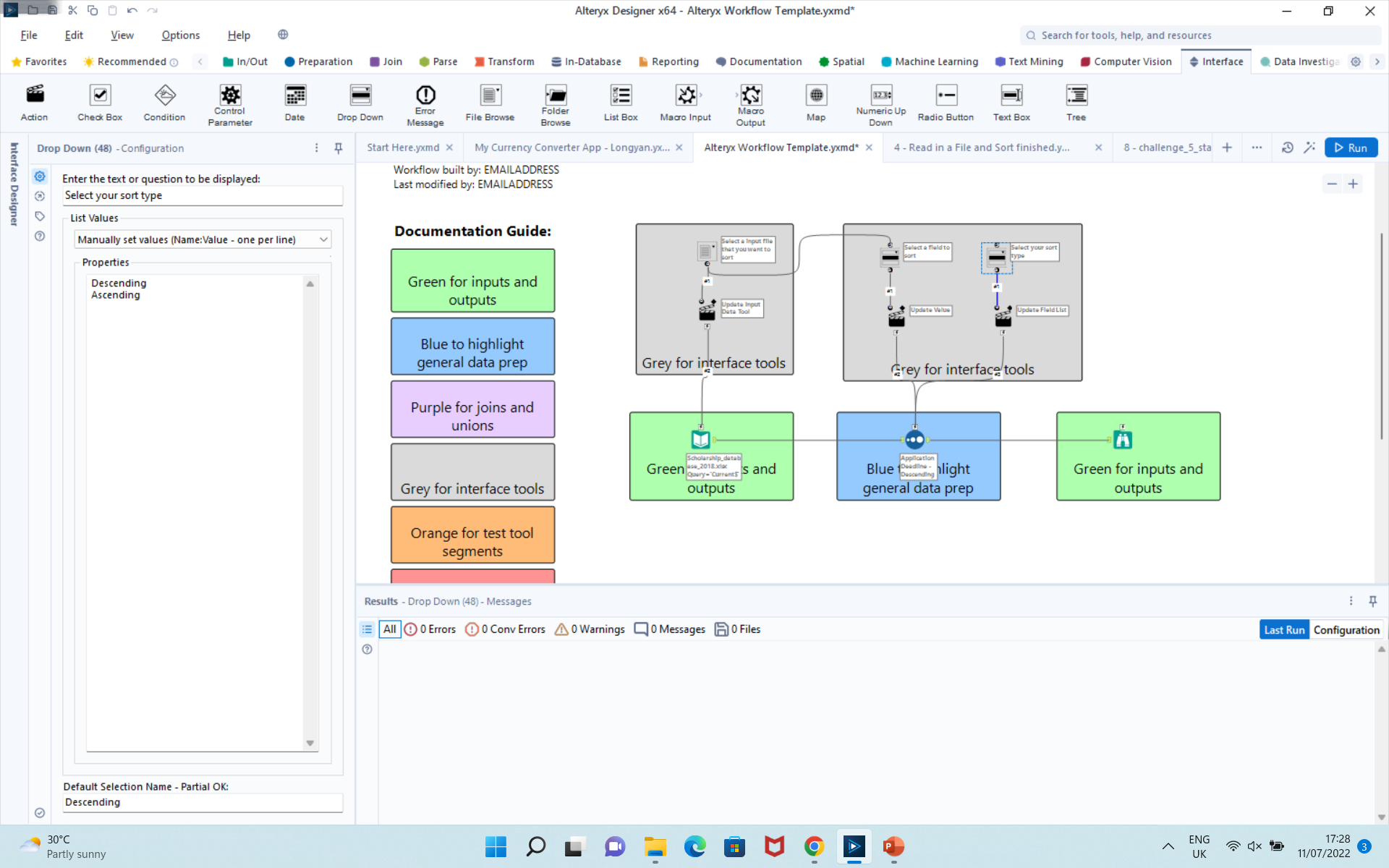Zoom out the canvas with minus
This screenshot has height=868, width=1389.
tap(1332, 184)
